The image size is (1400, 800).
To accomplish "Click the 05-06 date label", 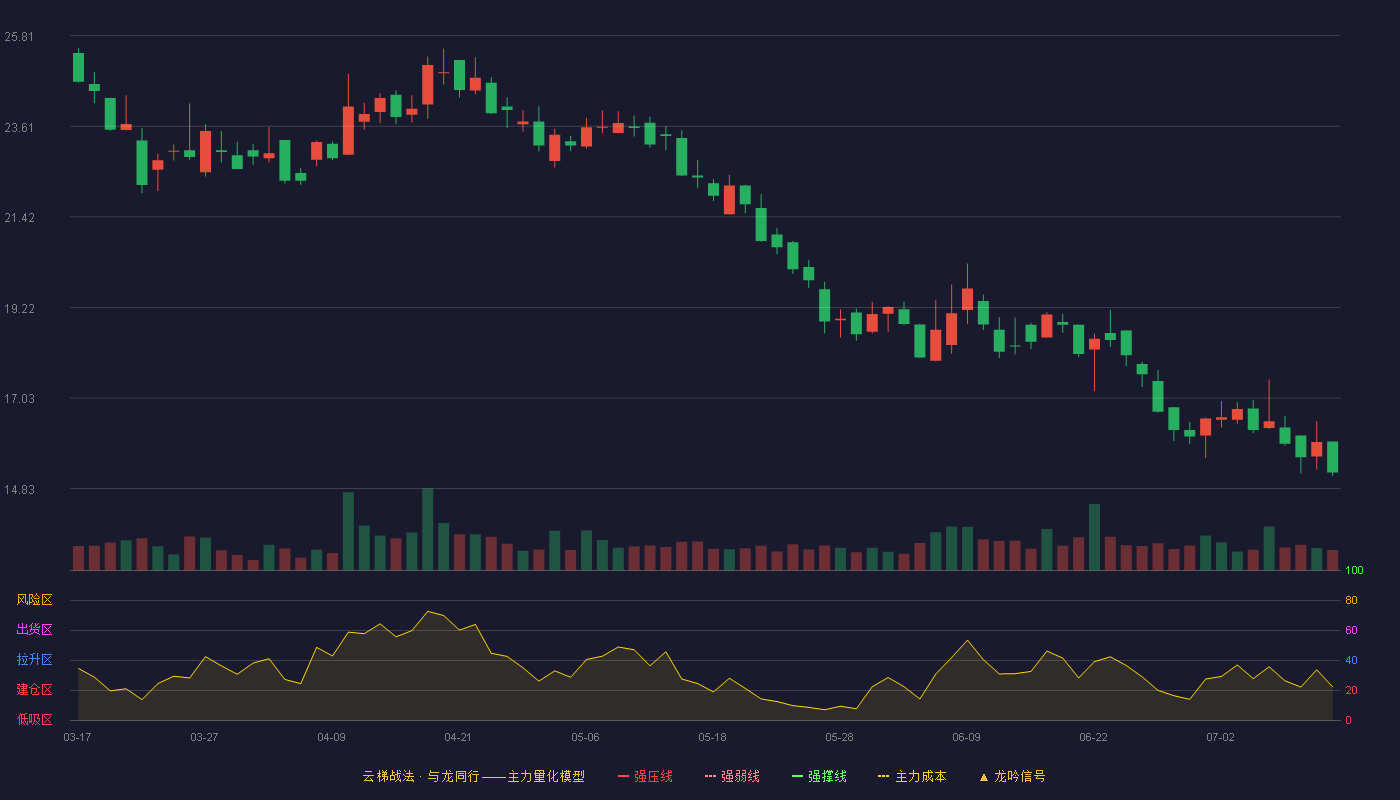I will click(x=585, y=737).
